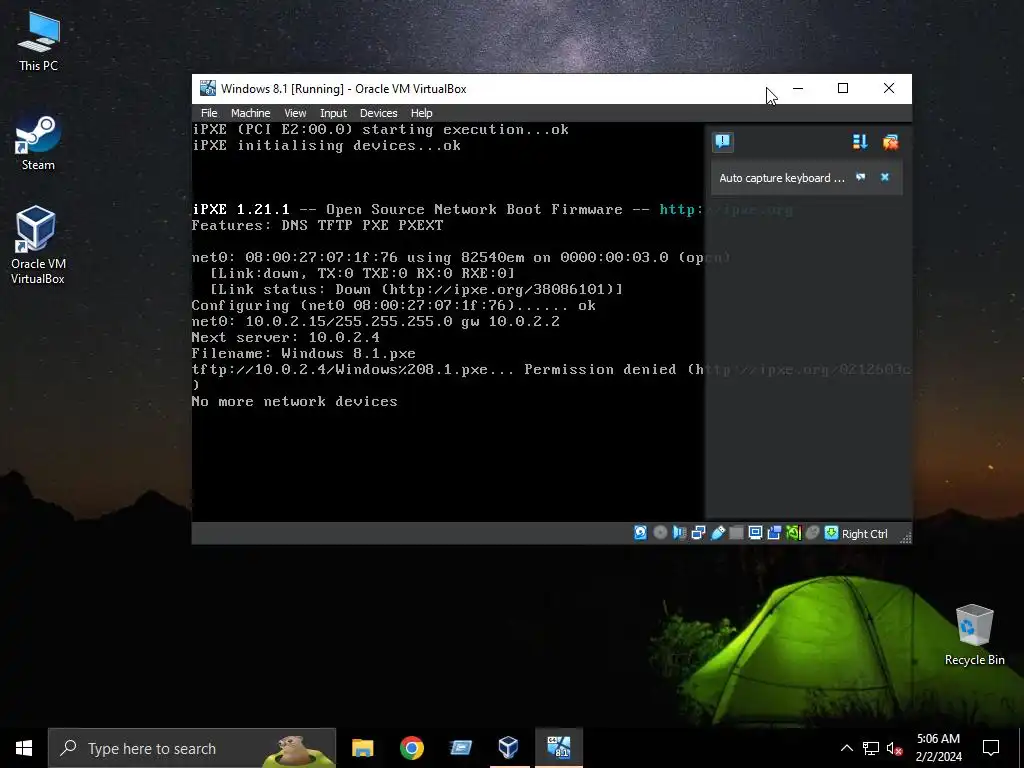Open the Help menu
The height and width of the screenshot is (768, 1024).
[x=421, y=113]
